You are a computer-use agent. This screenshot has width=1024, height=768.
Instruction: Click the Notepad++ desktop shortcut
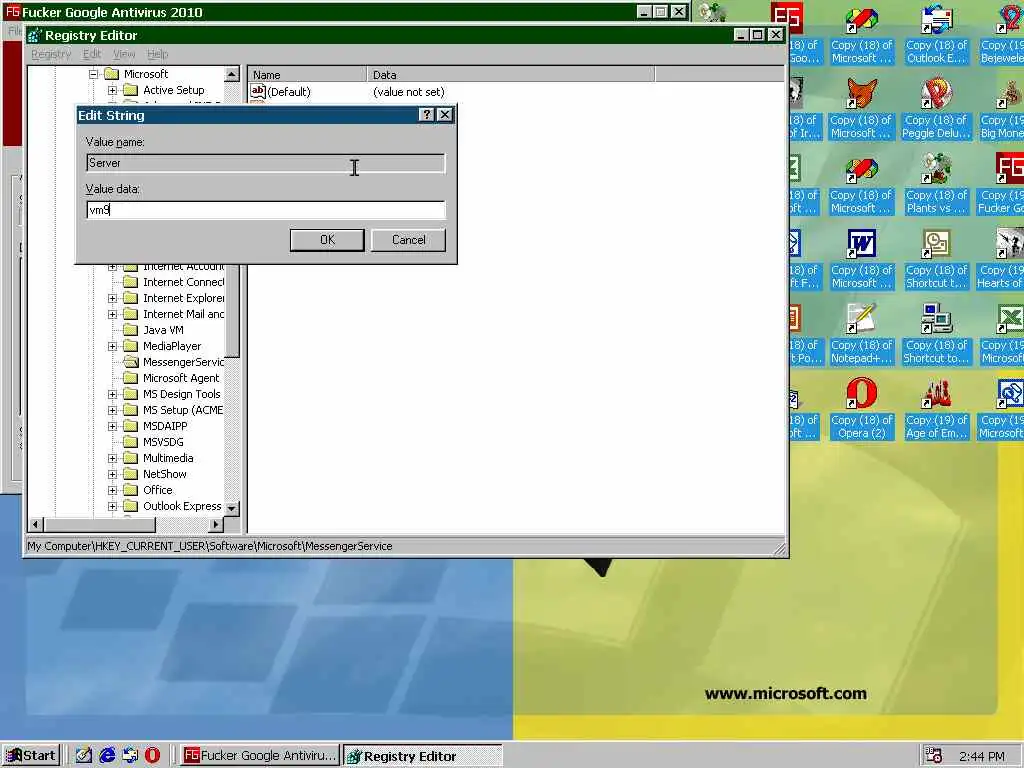(x=861, y=335)
